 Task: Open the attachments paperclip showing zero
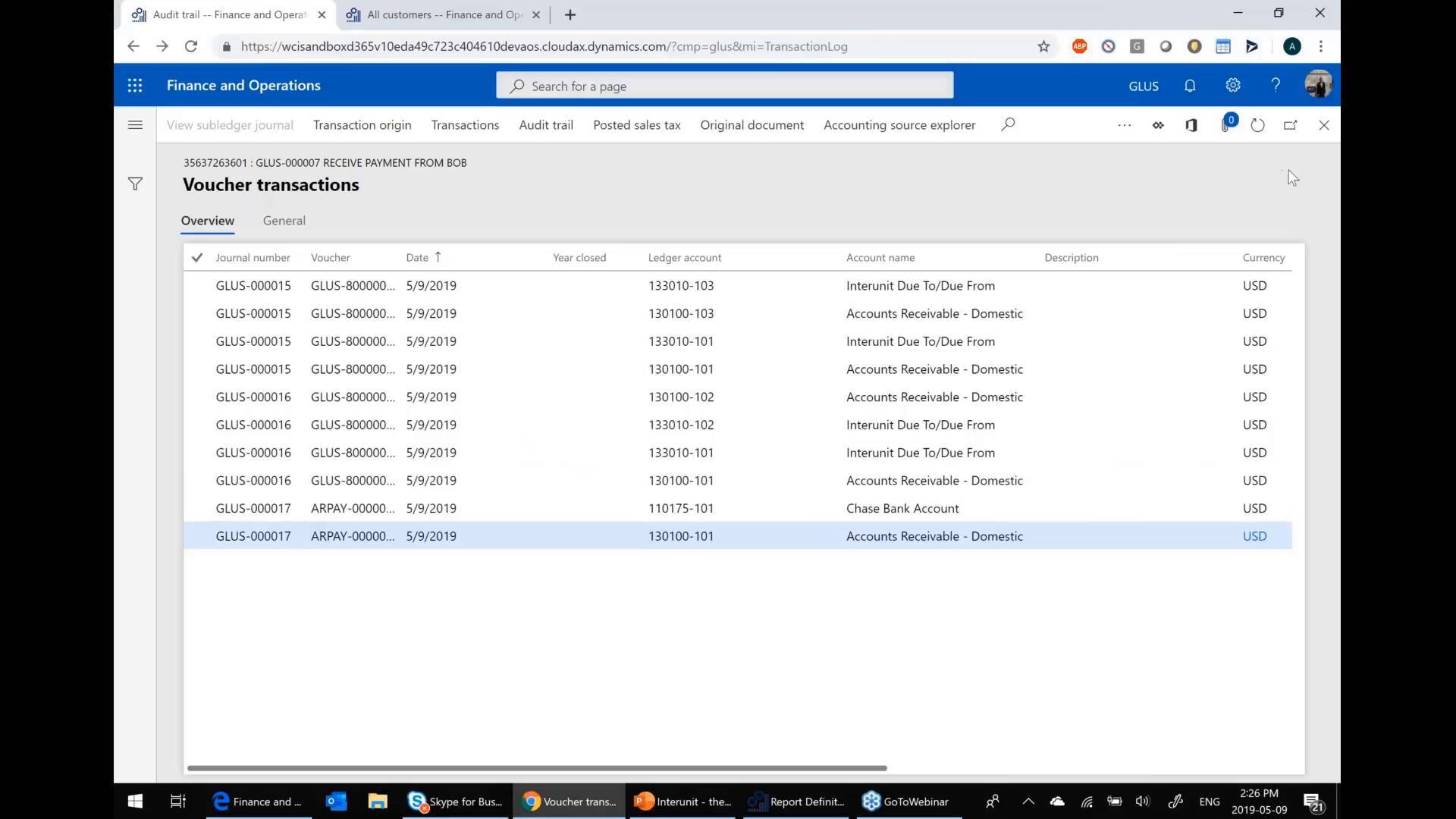[x=1225, y=124]
